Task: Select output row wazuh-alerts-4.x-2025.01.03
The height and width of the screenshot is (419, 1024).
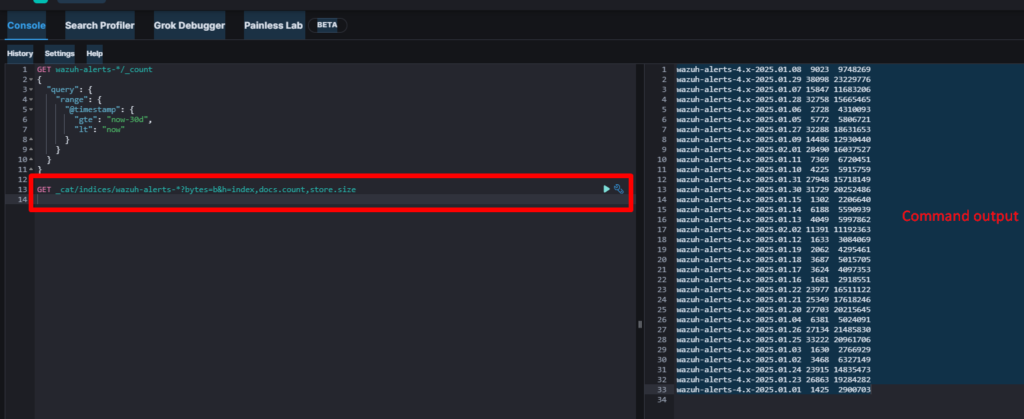Action: 773,350
